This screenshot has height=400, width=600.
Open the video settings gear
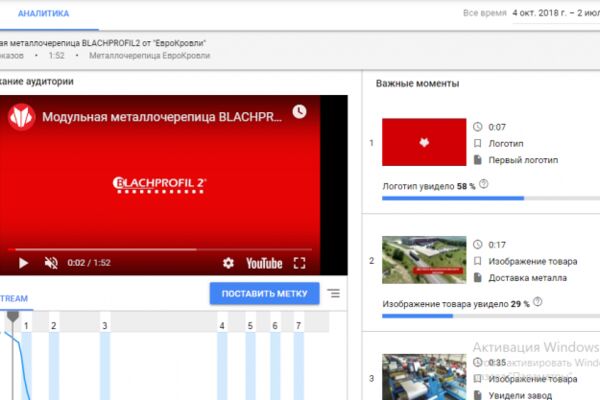click(x=228, y=263)
